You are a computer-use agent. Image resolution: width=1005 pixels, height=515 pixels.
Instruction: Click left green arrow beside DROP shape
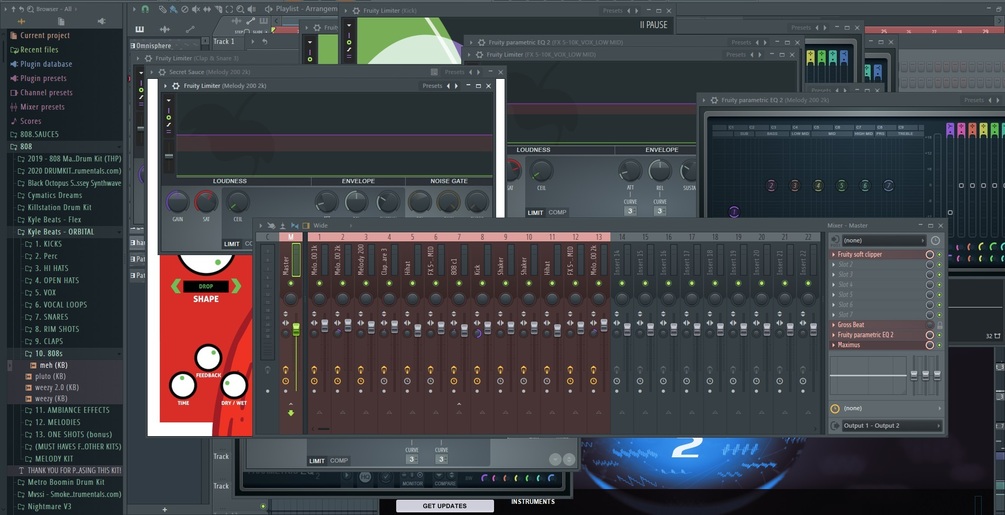(x=176, y=286)
